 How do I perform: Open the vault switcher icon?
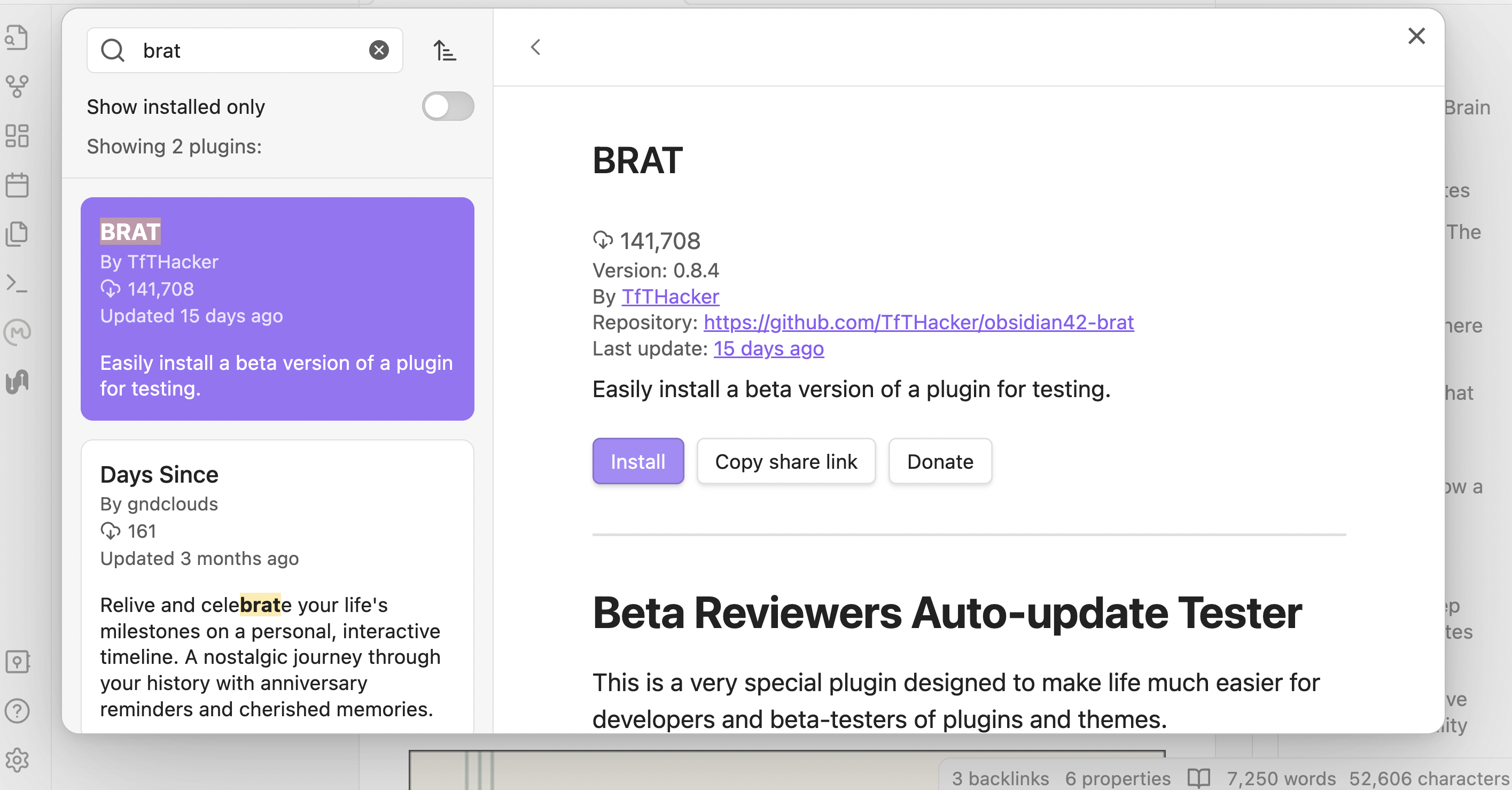17,662
